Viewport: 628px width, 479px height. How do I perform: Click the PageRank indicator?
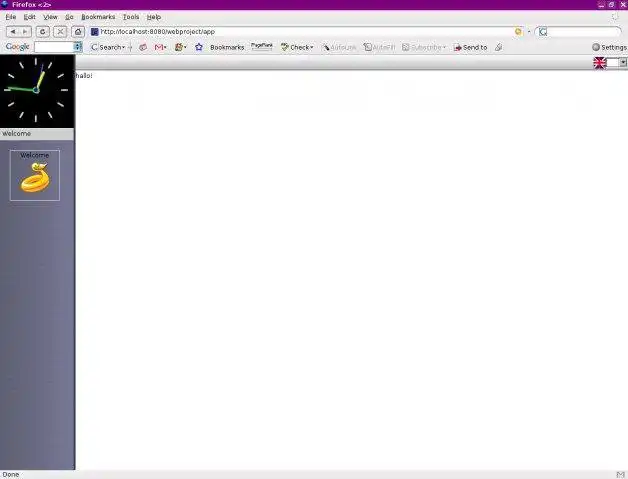[x=262, y=46]
